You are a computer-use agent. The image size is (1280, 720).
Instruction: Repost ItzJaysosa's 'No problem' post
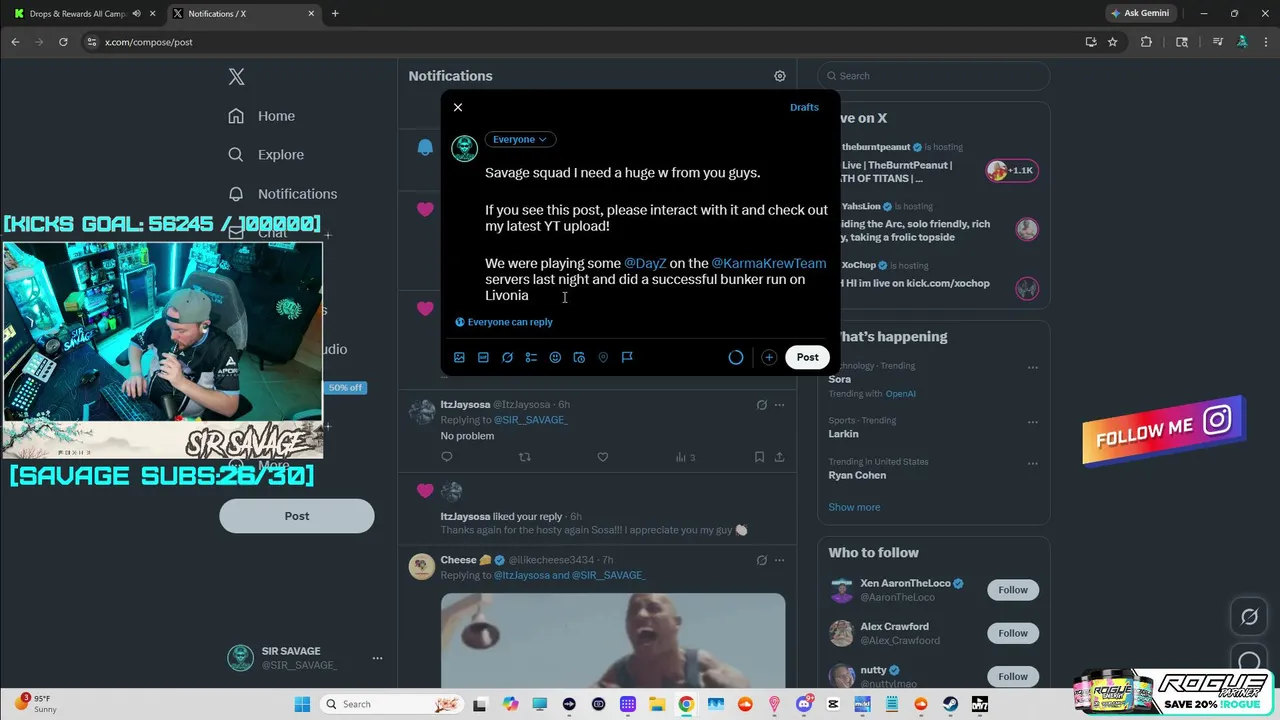525,457
